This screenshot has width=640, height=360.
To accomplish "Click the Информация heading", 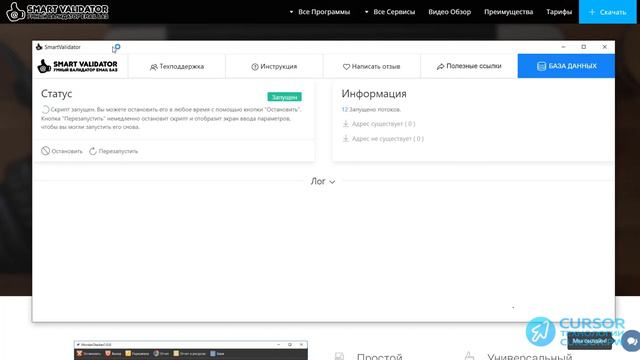I will [x=374, y=93].
